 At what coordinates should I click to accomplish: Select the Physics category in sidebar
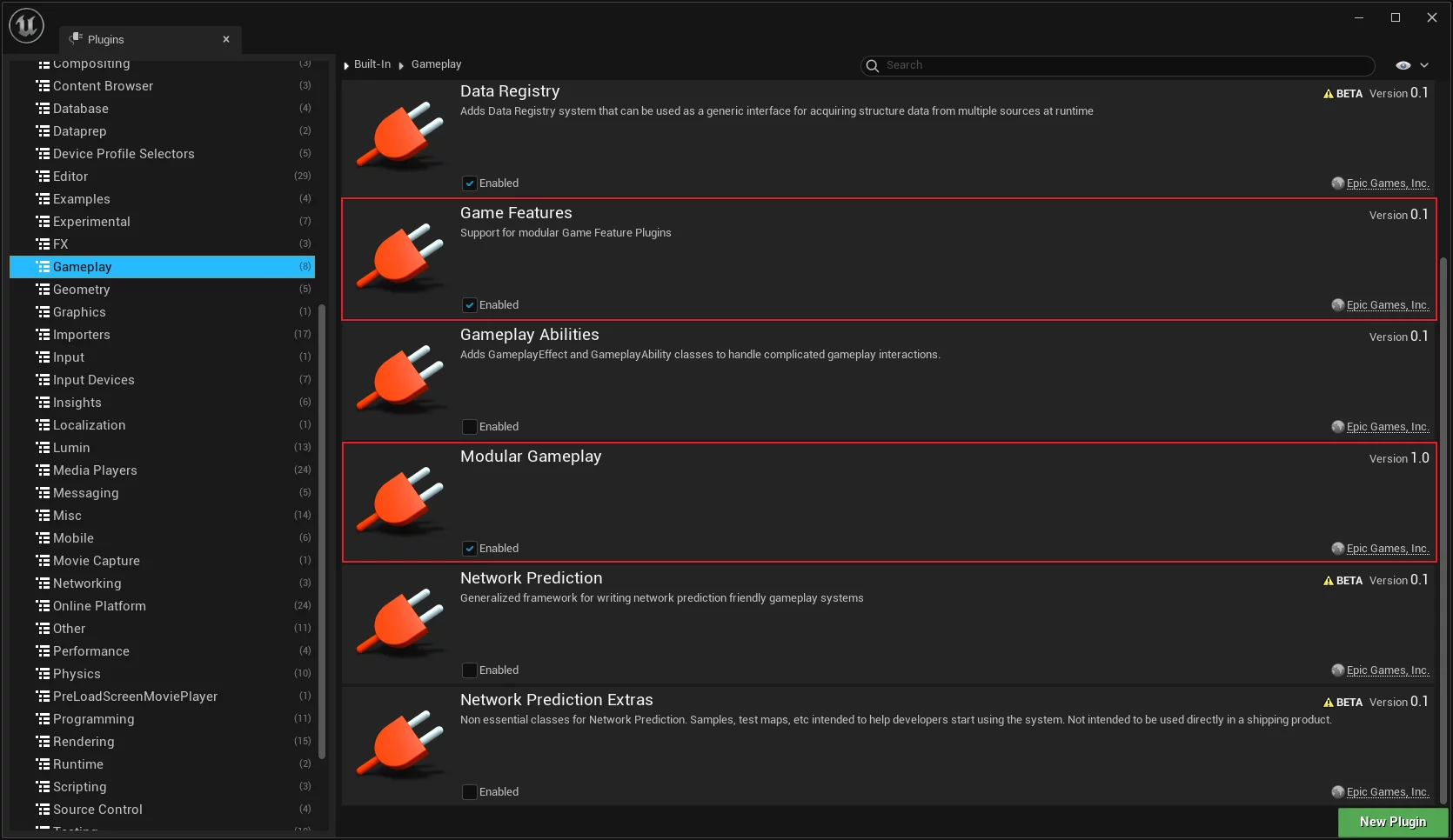pos(77,674)
